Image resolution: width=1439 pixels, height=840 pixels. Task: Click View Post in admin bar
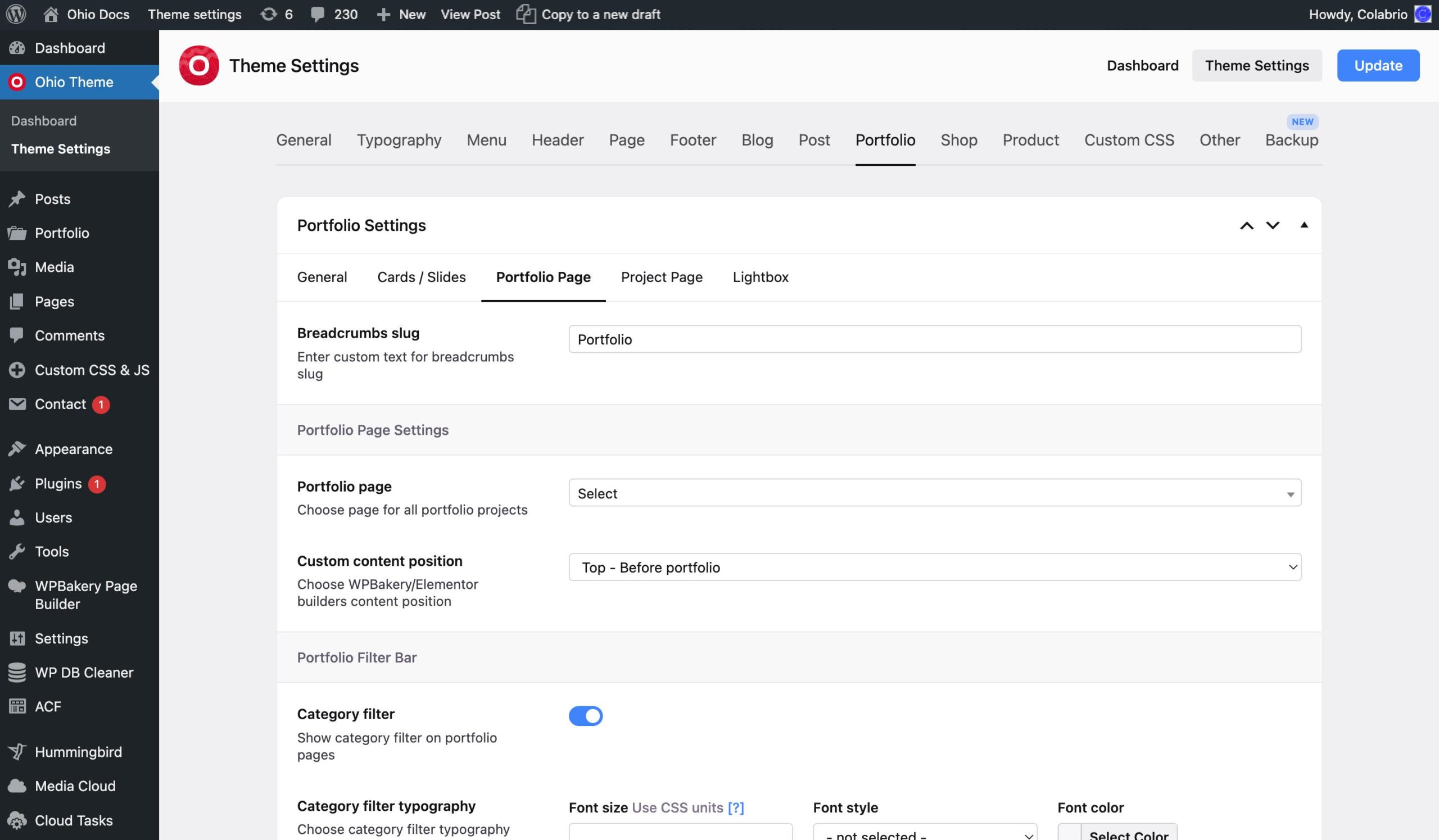(x=470, y=14)
